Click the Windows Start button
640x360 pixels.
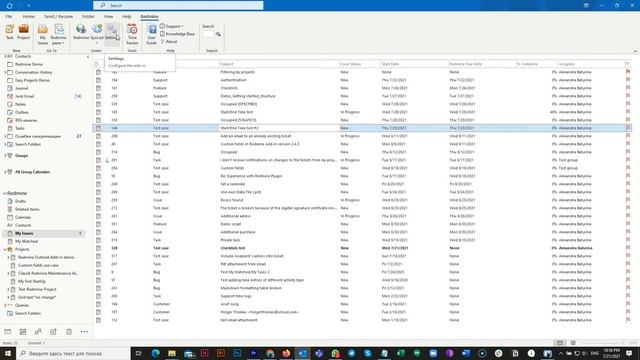pos(8,353)
